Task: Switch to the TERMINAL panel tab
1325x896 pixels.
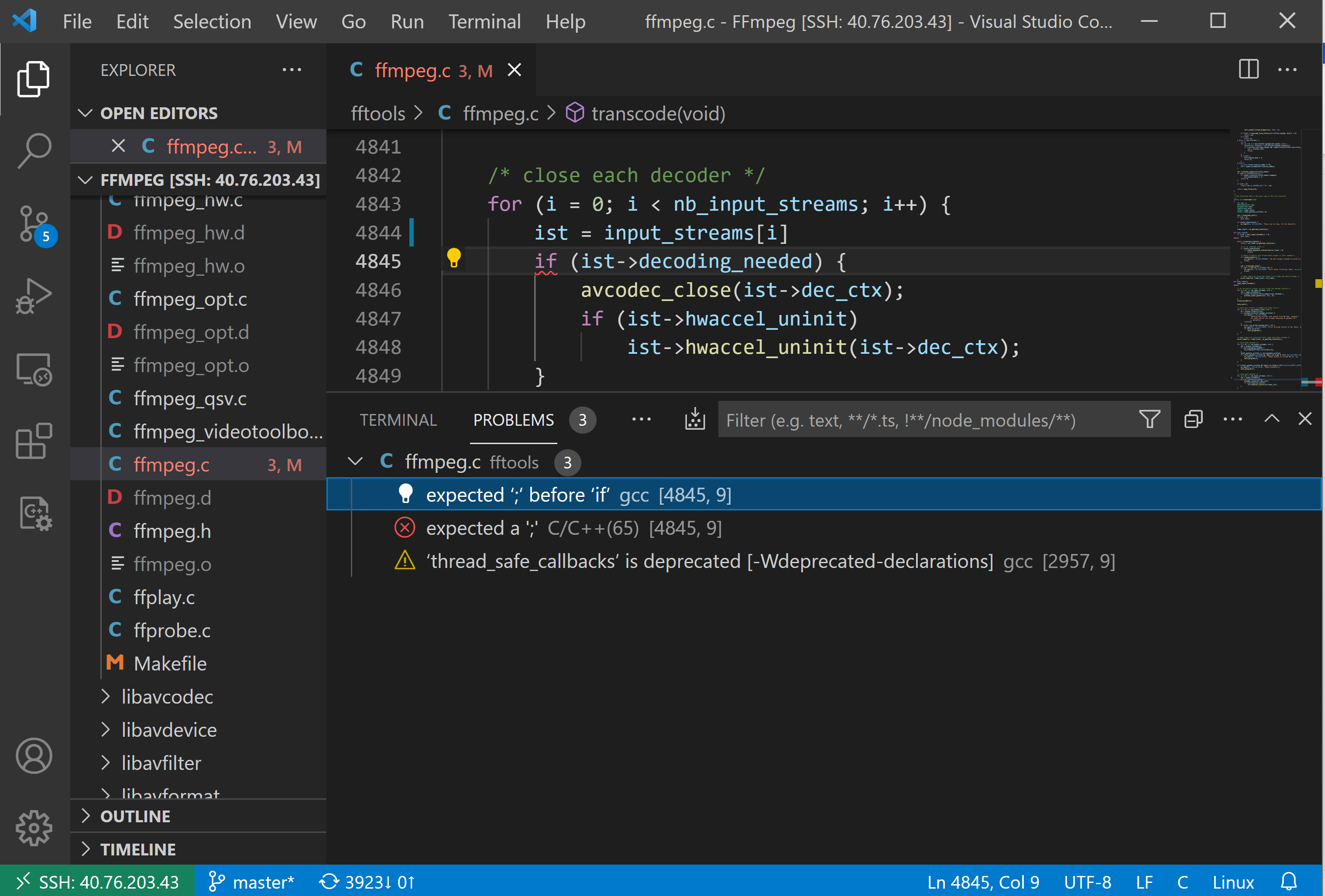Action: [x=398, y=420]
